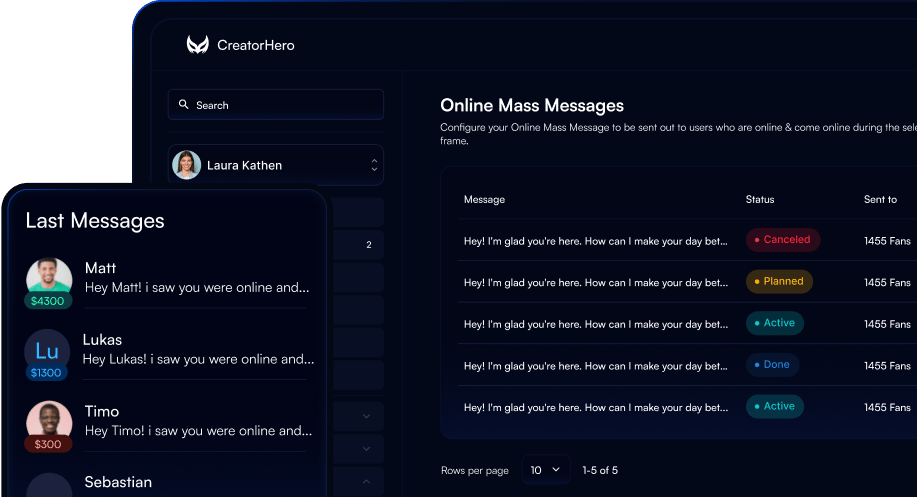Screen dimensions: 917x497
Task: Click the red Canceled status badge
Action: (783, 240)
